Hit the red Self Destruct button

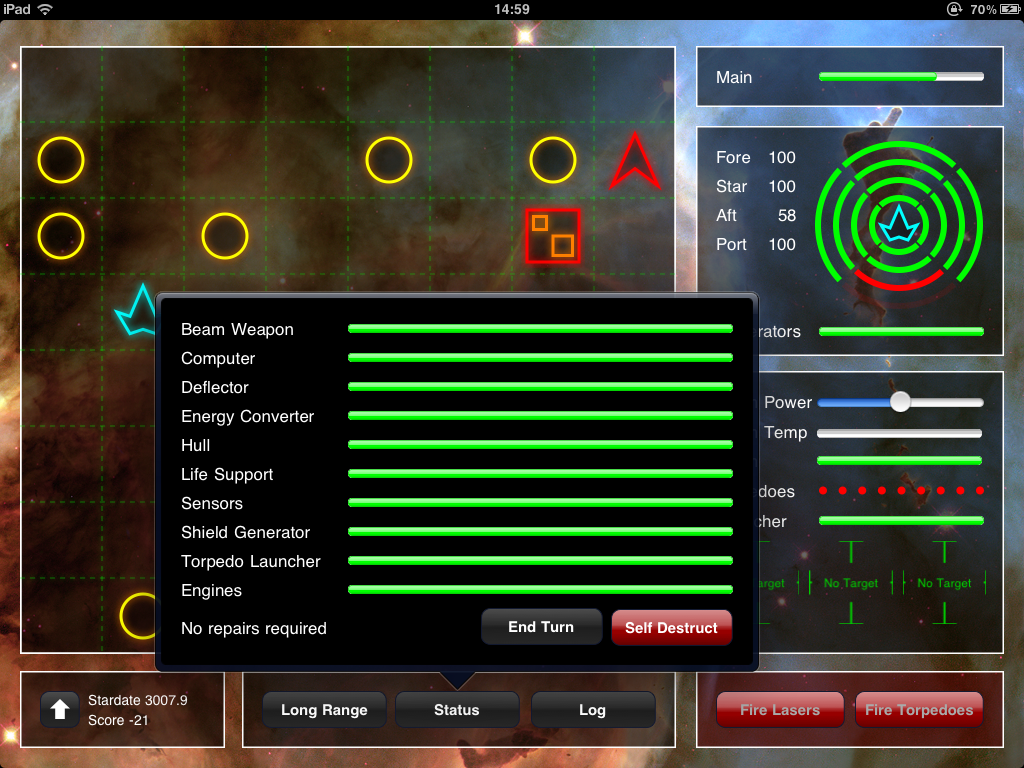pos(671,628)
